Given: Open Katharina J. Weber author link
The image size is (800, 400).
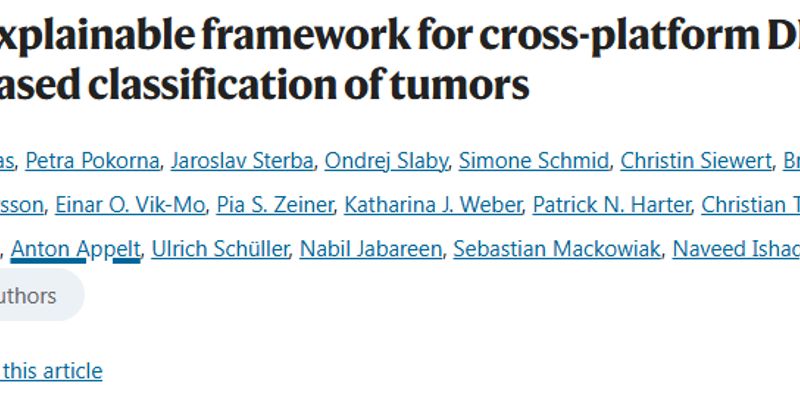Looking at the screenshot, I should (433, 205).
